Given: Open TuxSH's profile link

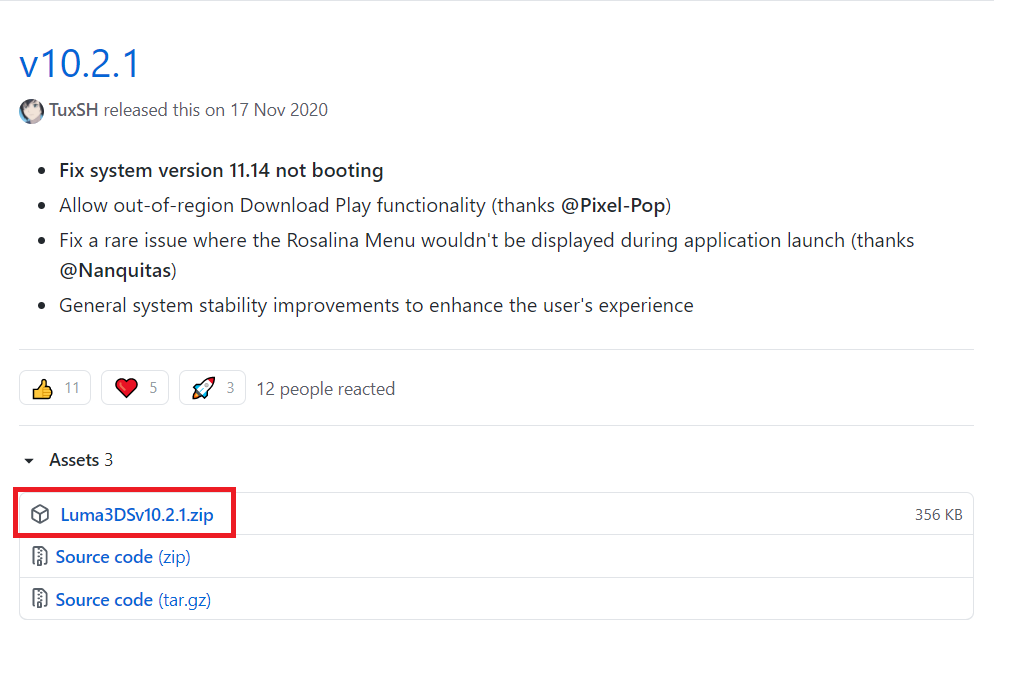Looking at the screenshot, I should click(x=74, y=110).
